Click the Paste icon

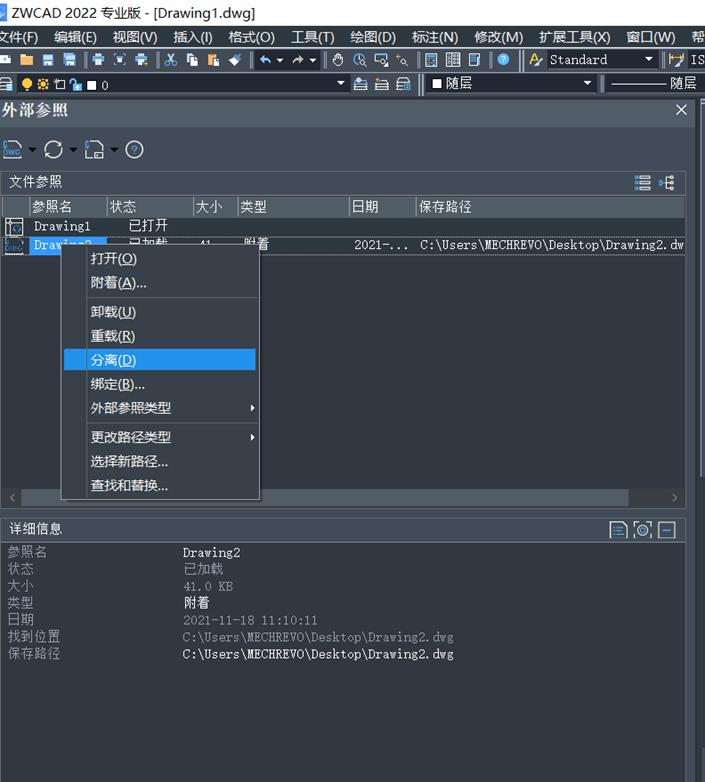[213, 60]
